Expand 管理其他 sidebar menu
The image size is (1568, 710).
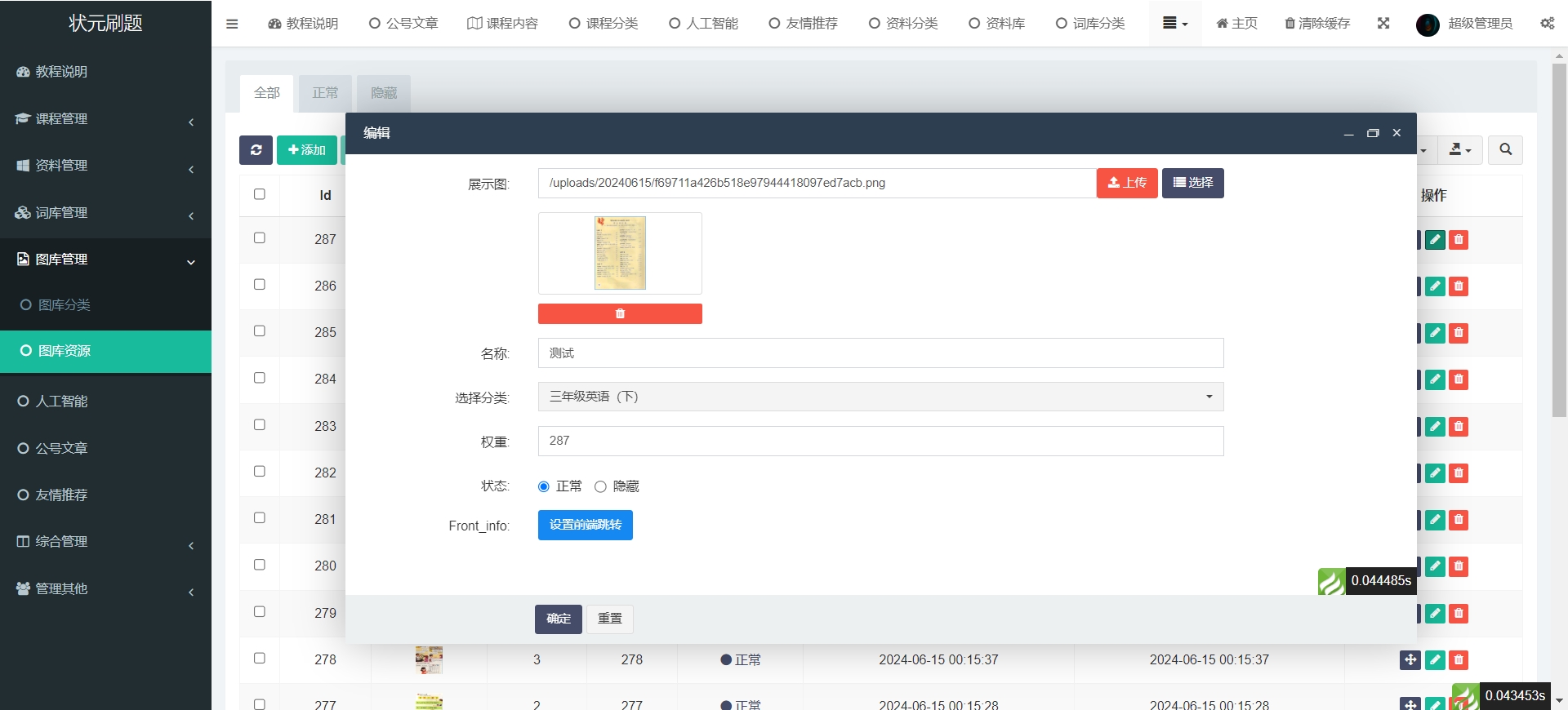tap(105, 589)
